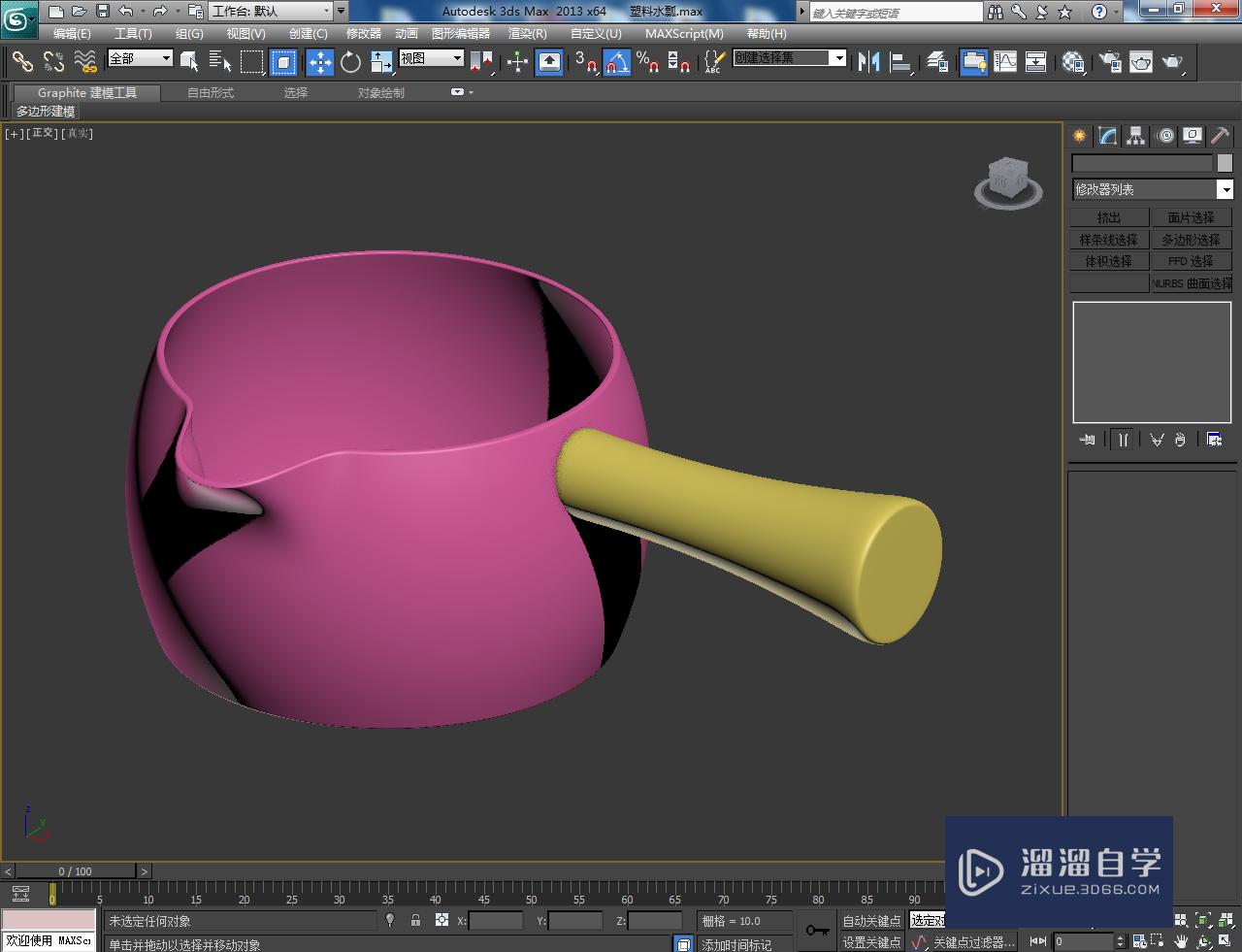Toggle the Spinner Snap button
The height and width of the screenshot is (952, 1242).
[x=679, y=62]
